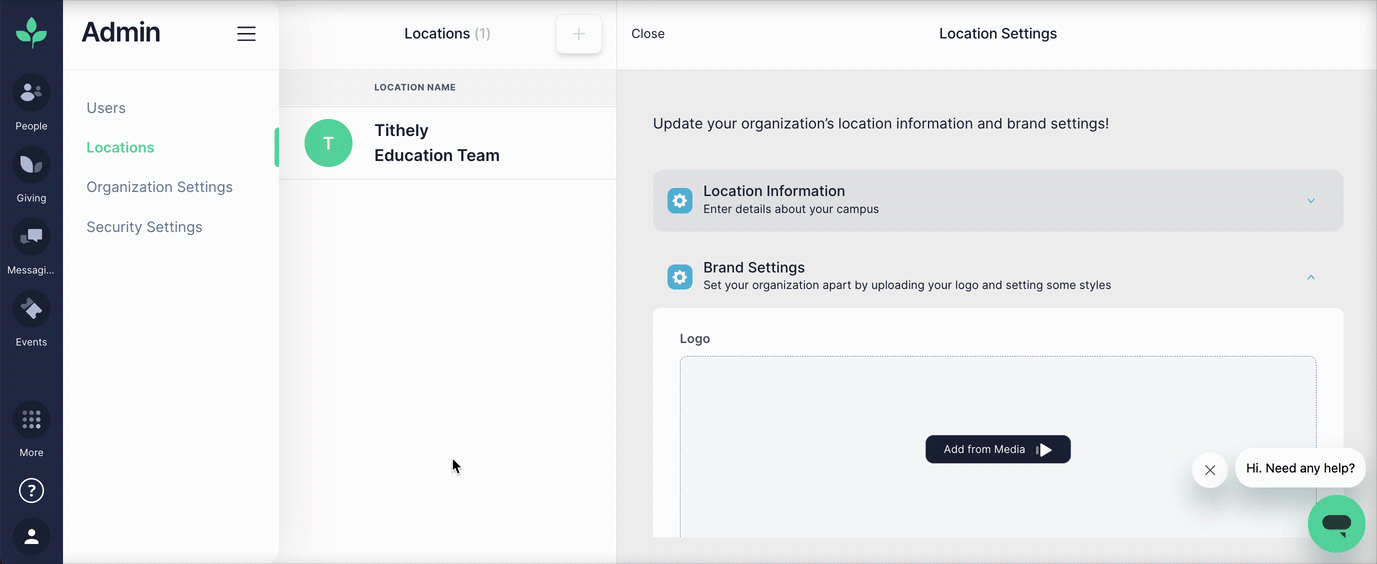Select Users in Admin menu
The height and width of the screenshot is (564, 1377).
tap(106, 108)
